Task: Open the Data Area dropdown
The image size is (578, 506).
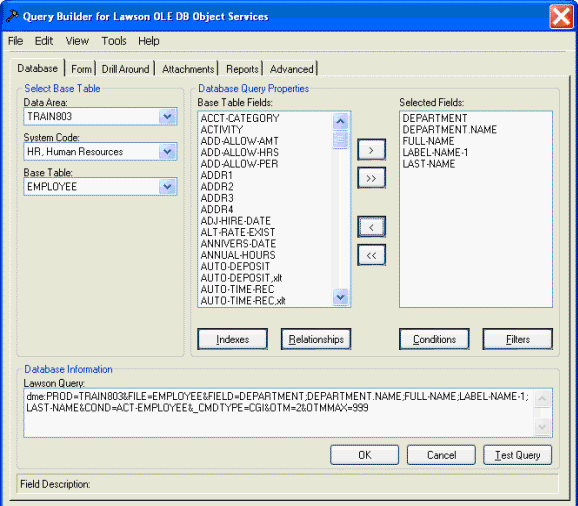Action: click(x=168, y=116)
